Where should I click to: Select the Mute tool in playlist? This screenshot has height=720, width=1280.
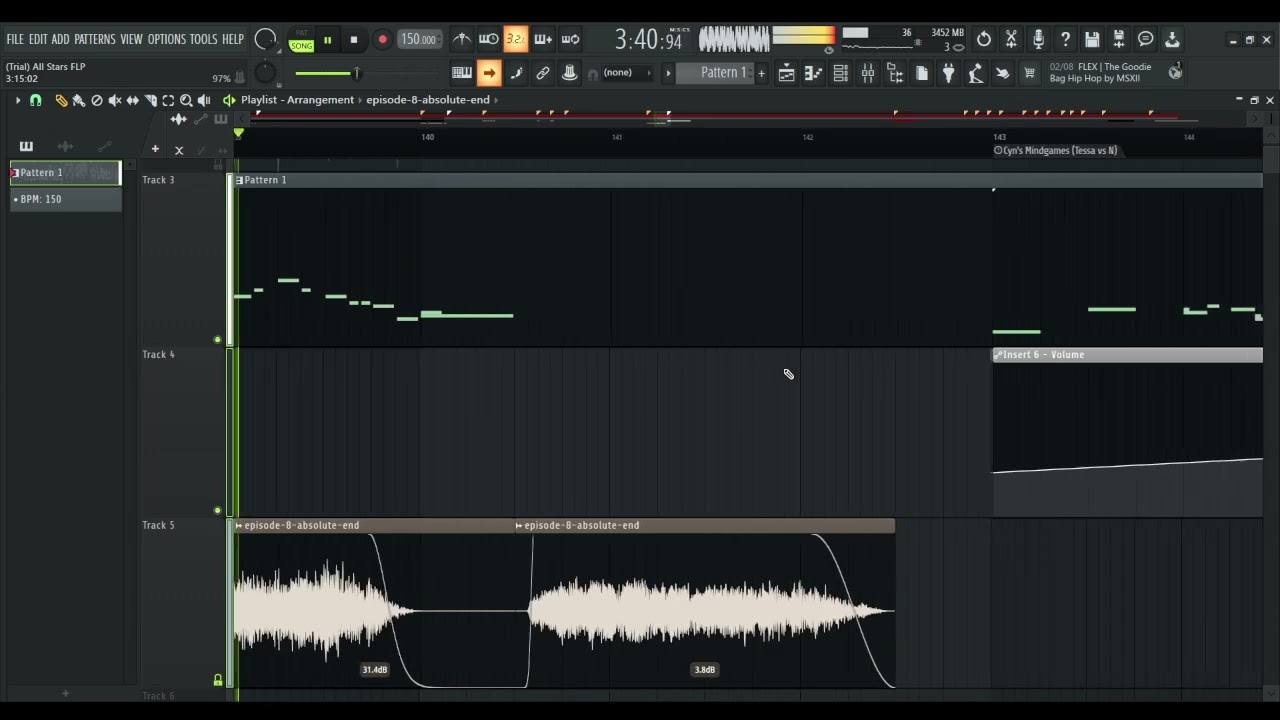coord(115,100)
